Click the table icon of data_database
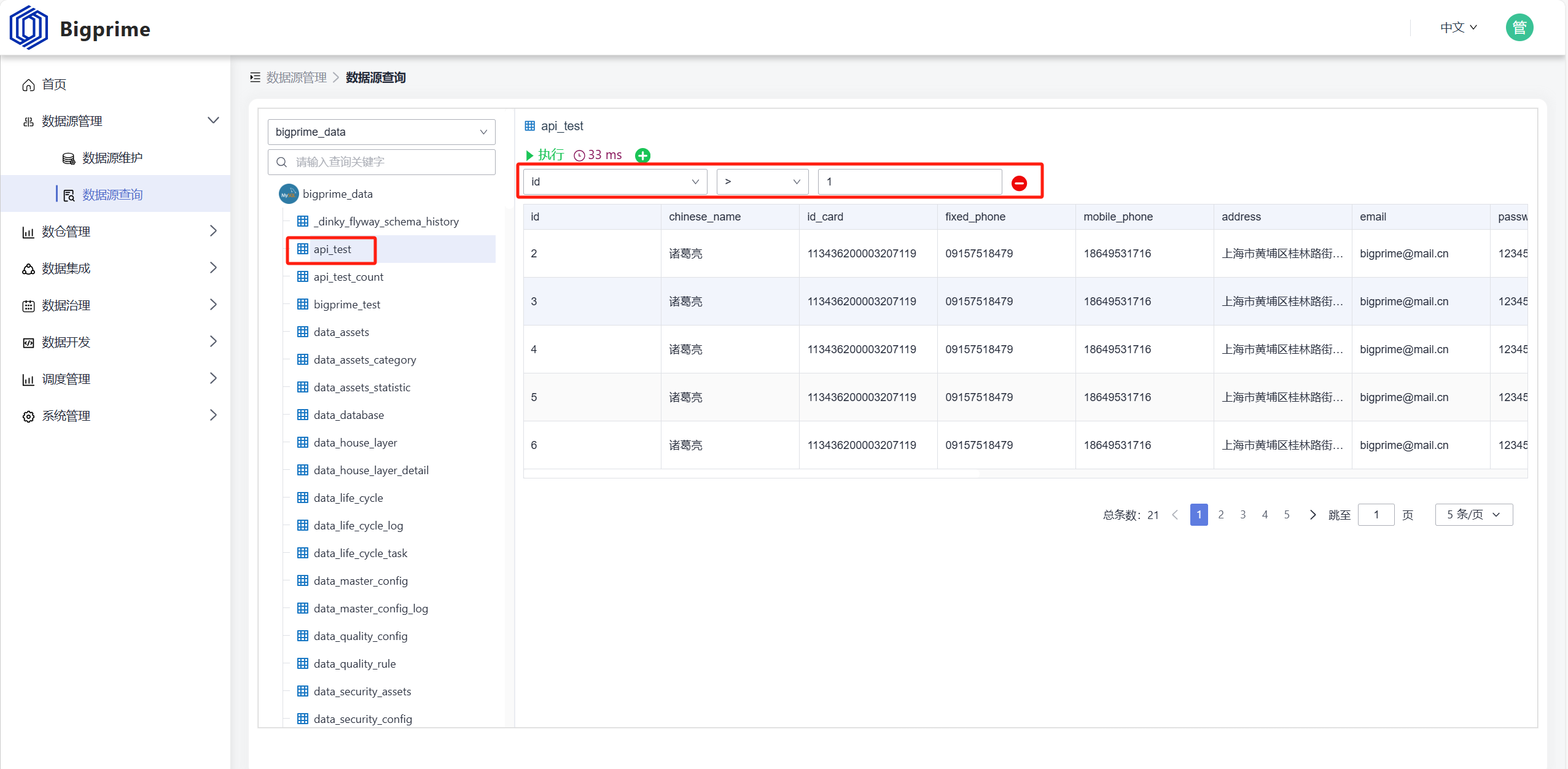Image resolution: width=1568 pixels, height=769 pixels. point(303,415)
